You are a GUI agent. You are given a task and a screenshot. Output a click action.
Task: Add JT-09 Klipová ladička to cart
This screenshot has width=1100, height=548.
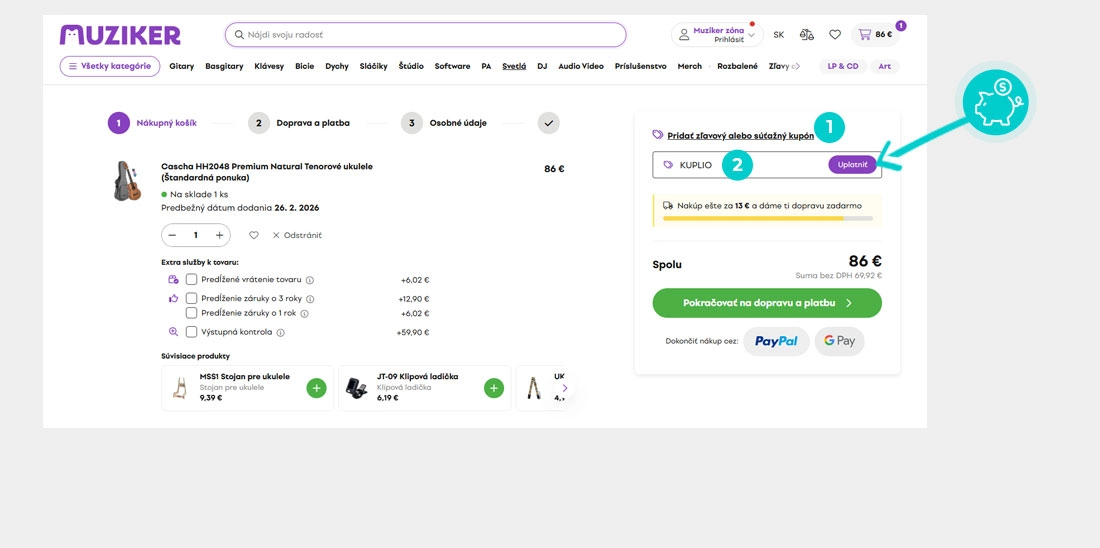494,388
